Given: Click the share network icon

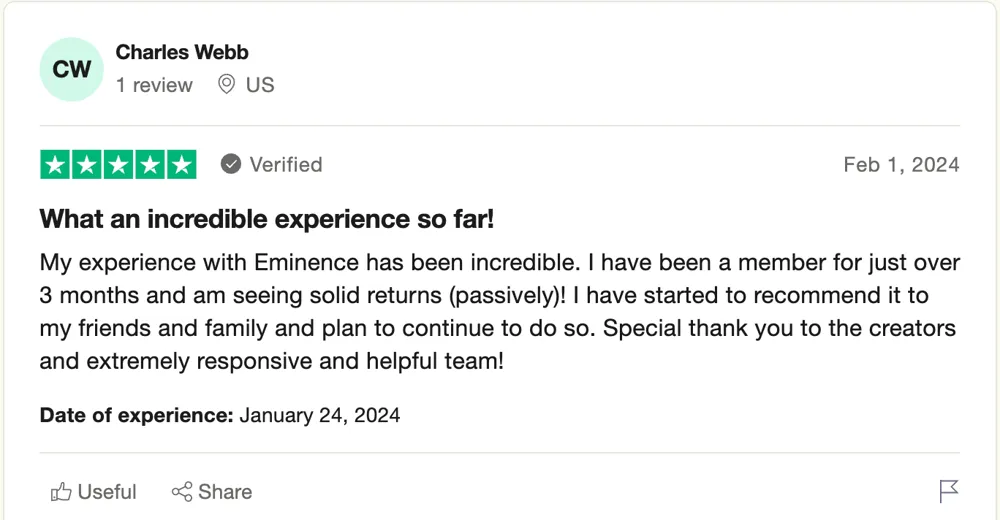Looking at the screenshot, I should 182,492.
